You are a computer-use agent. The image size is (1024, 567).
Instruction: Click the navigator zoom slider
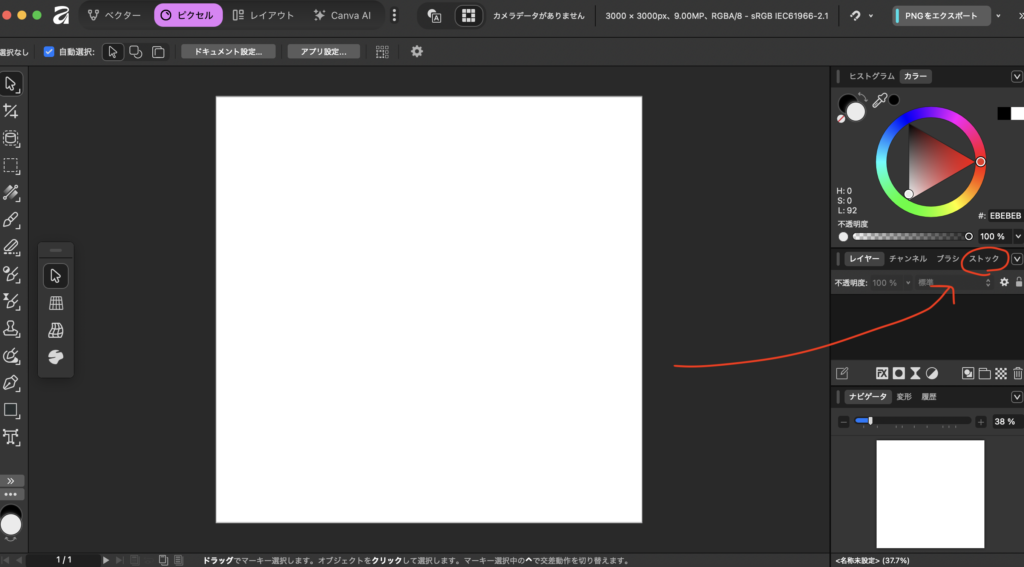pos(912,421)
